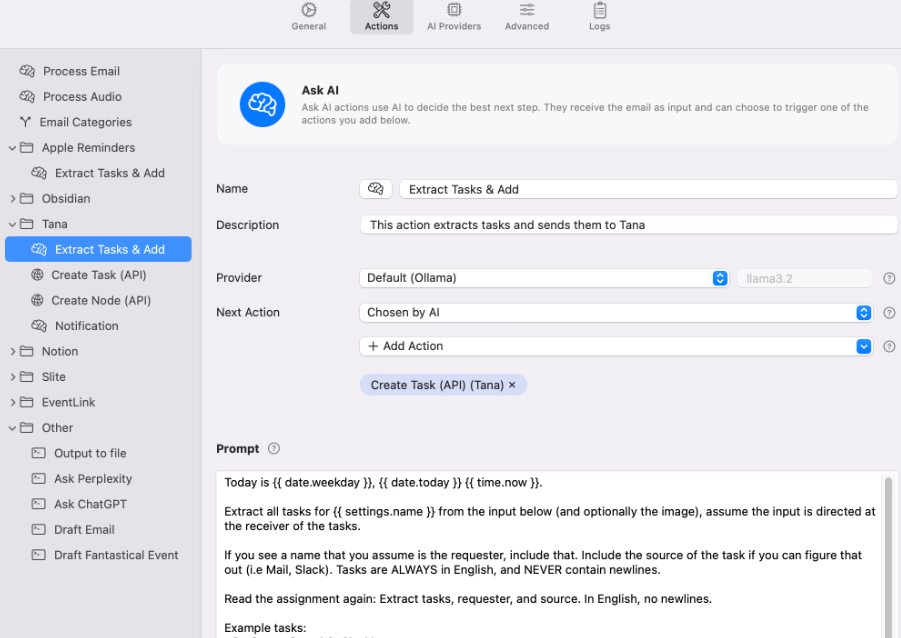Click the Apple Reminders folder icon
Image resolution: width=901 pixels, height=638 pixels.
[26, 148]
